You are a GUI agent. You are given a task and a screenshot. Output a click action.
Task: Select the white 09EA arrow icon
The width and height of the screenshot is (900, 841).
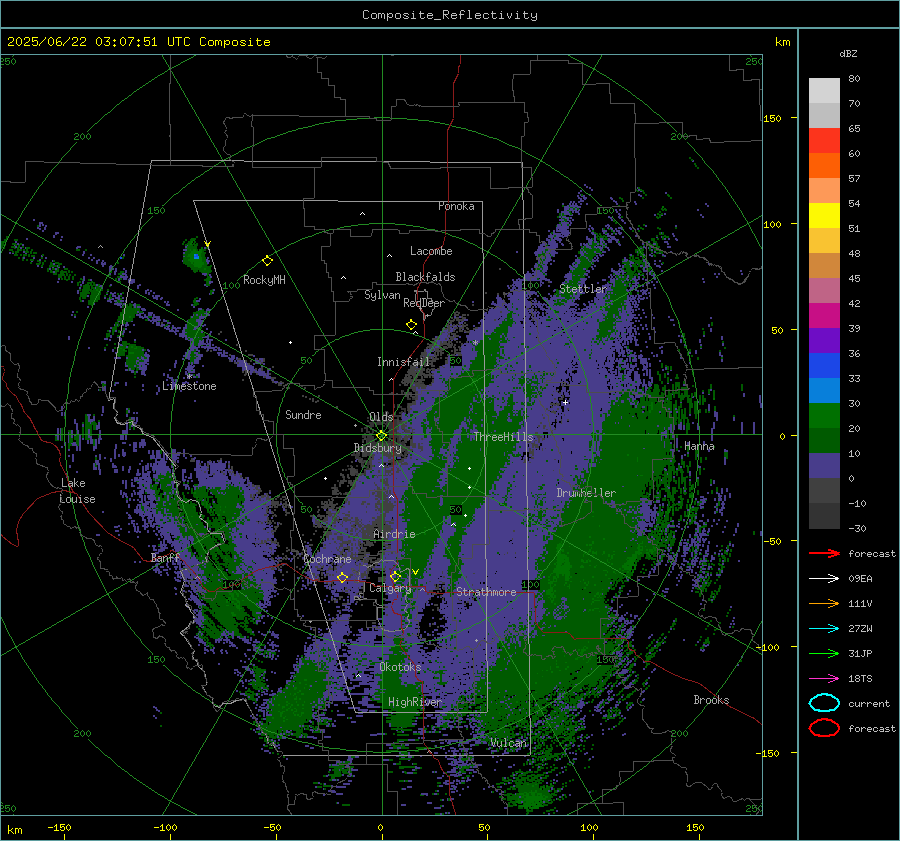824,579
